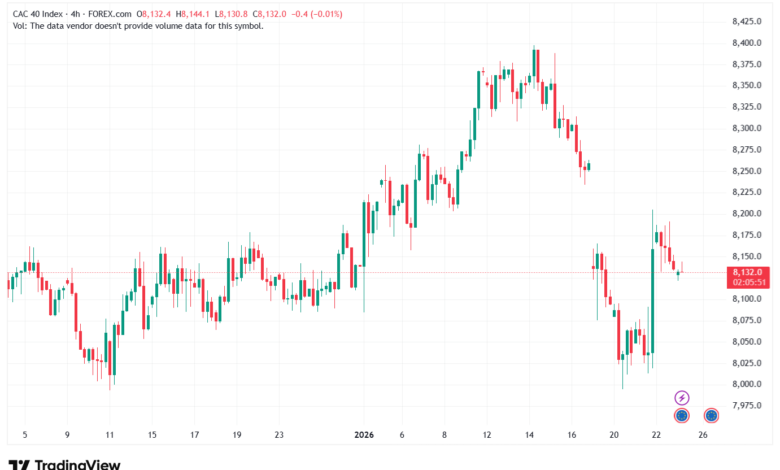Viewport: 780px width, 470px height.
Task: Click the 26 date label on time axis
Action: (703, 436)
